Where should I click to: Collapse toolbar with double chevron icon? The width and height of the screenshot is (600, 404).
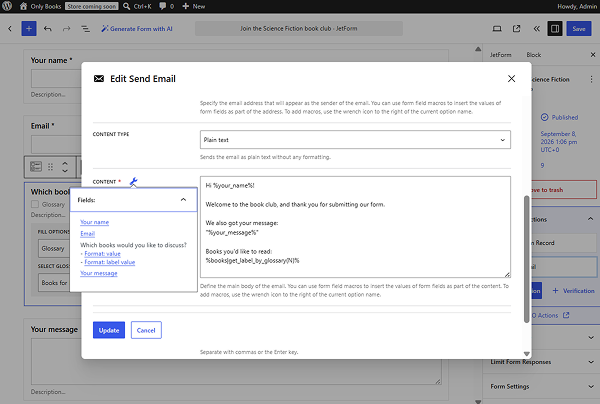tap(536, 29)
